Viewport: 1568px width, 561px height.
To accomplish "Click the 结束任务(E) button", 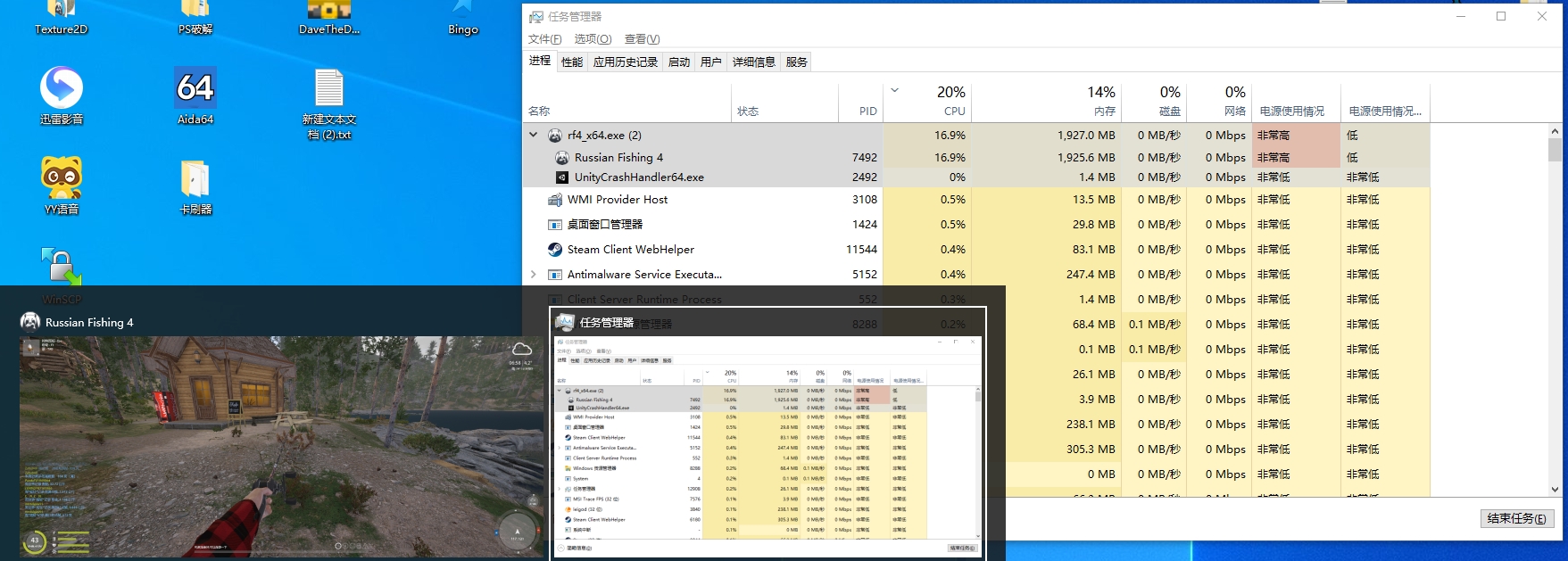I will (1517, 518).
